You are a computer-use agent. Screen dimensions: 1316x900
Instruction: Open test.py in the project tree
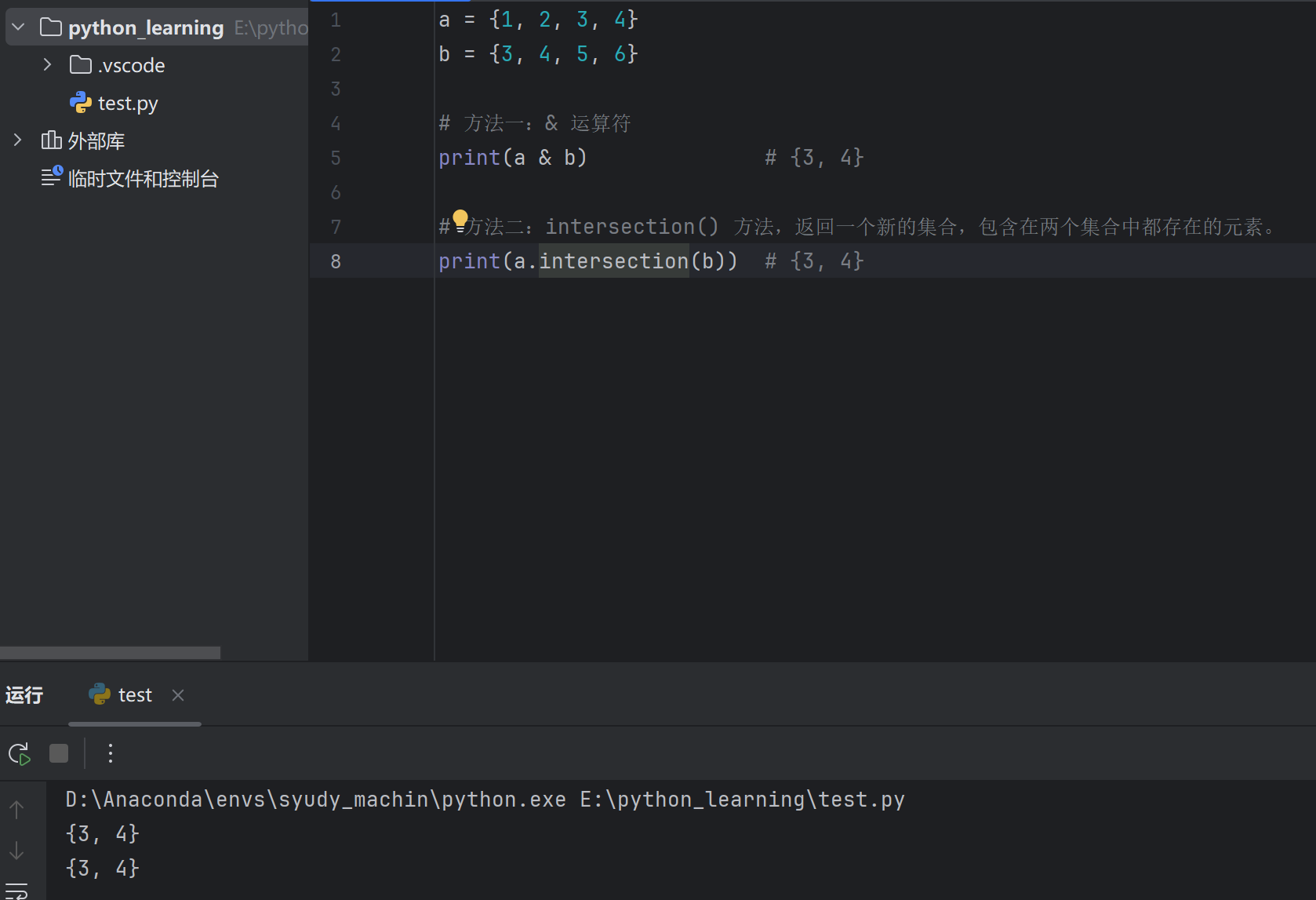click(x=128, y=103)
